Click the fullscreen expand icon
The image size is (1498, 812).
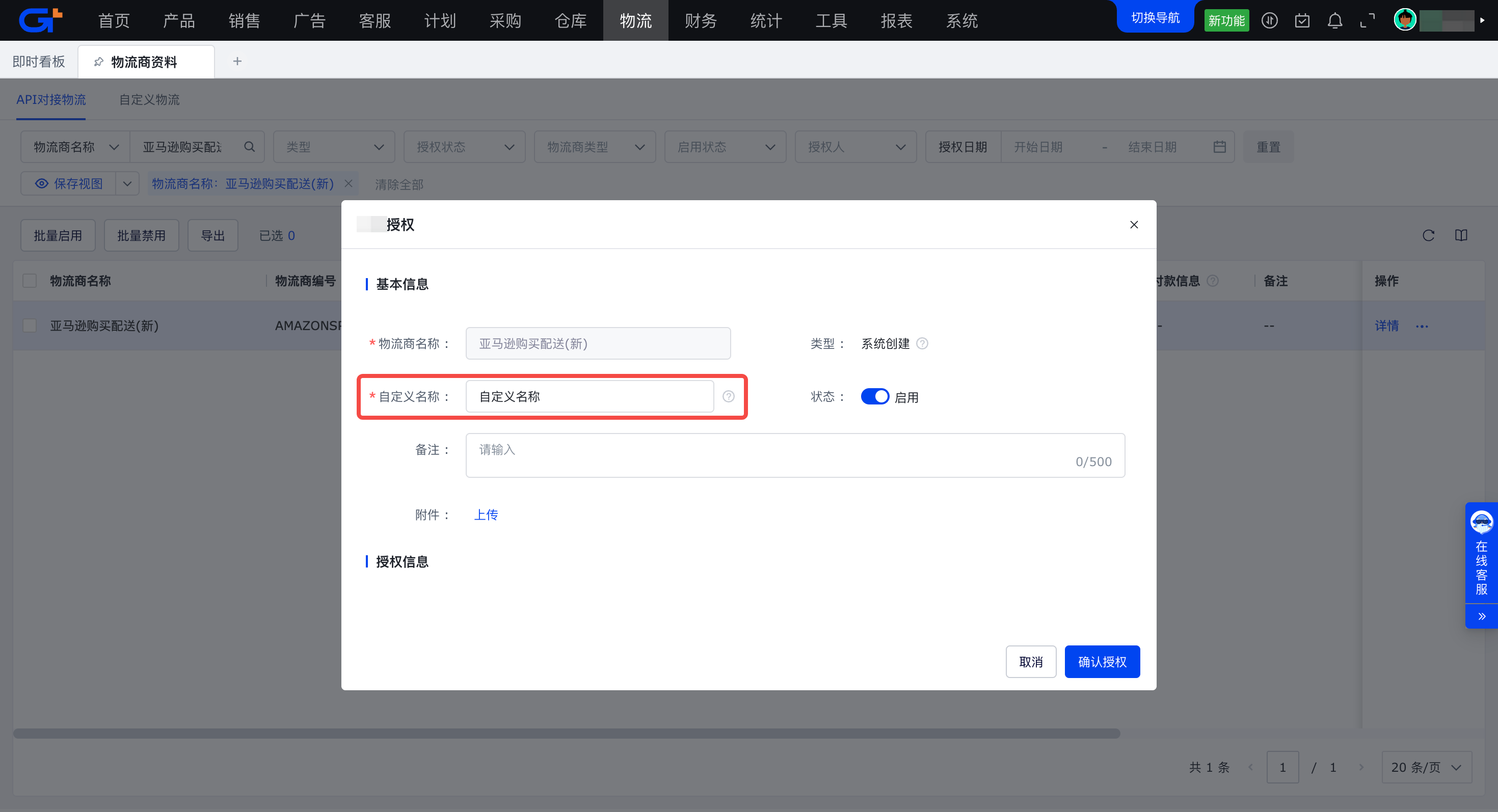coord(1367,21)
